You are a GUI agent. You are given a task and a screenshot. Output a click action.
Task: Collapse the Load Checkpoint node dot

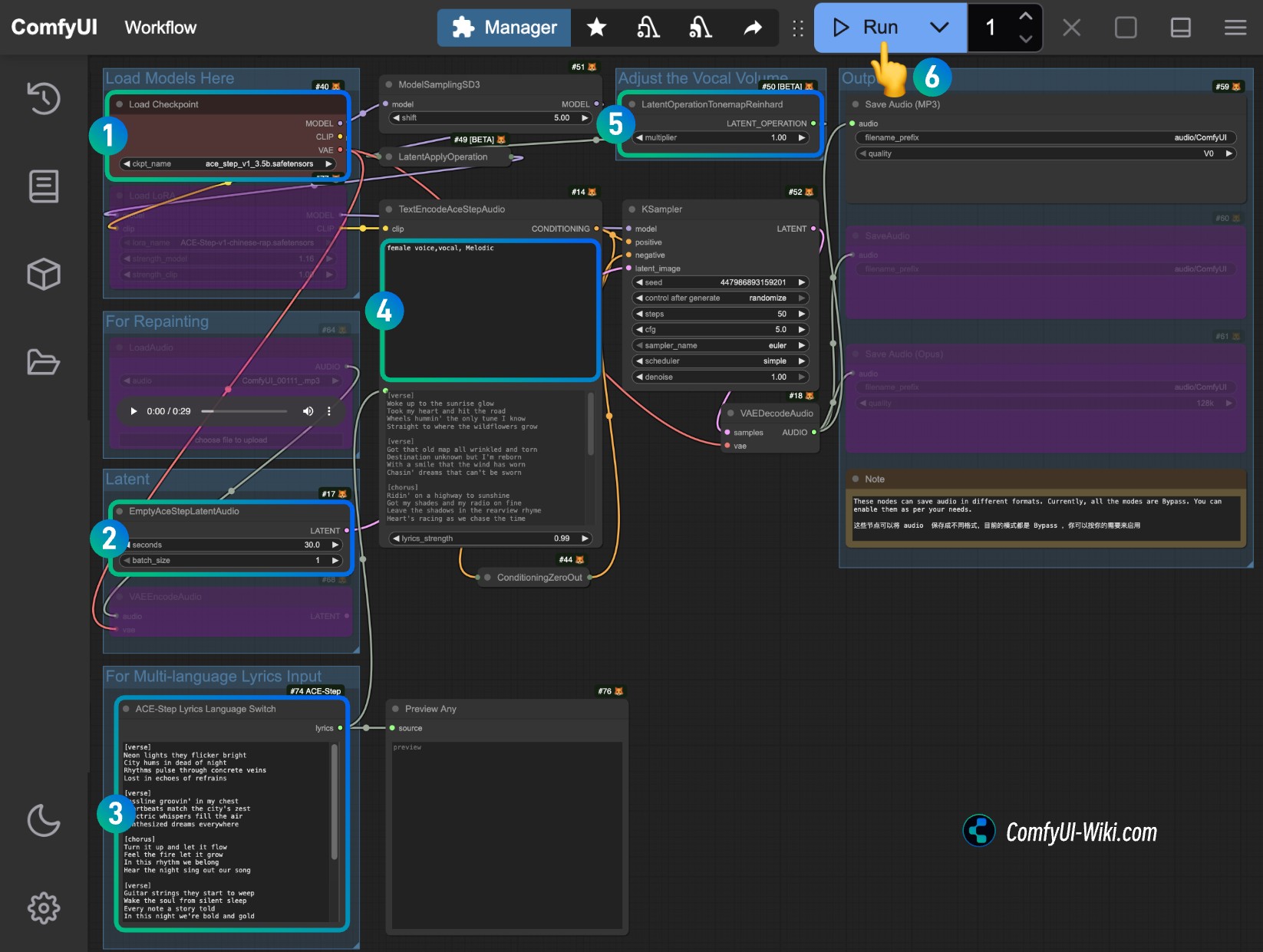pos(119,104)
